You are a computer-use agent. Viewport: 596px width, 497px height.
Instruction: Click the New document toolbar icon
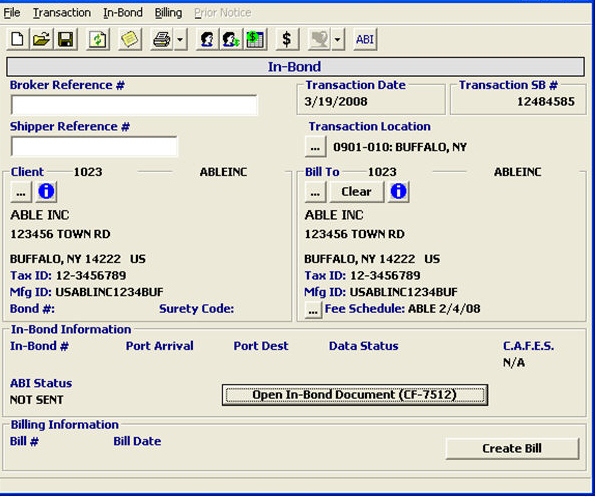(17, 39)
